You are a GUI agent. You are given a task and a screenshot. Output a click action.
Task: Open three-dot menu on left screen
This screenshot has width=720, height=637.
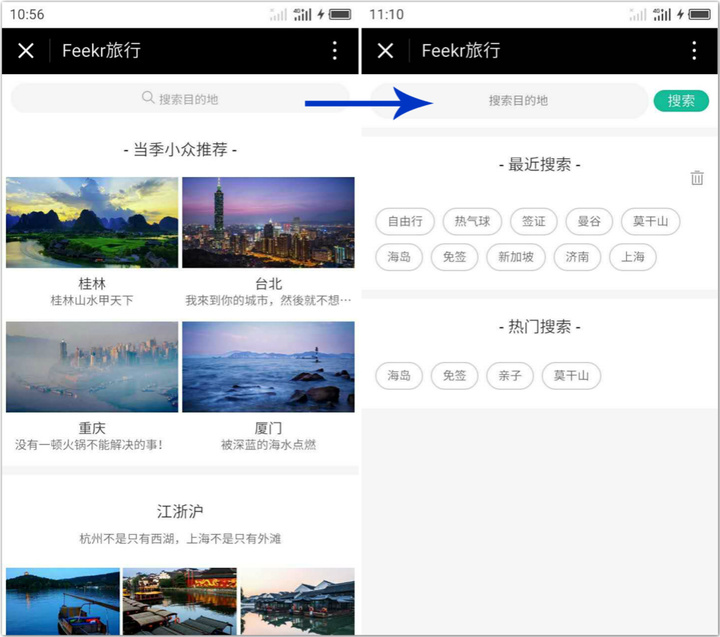pyautogui.click(x=335, y=51)
